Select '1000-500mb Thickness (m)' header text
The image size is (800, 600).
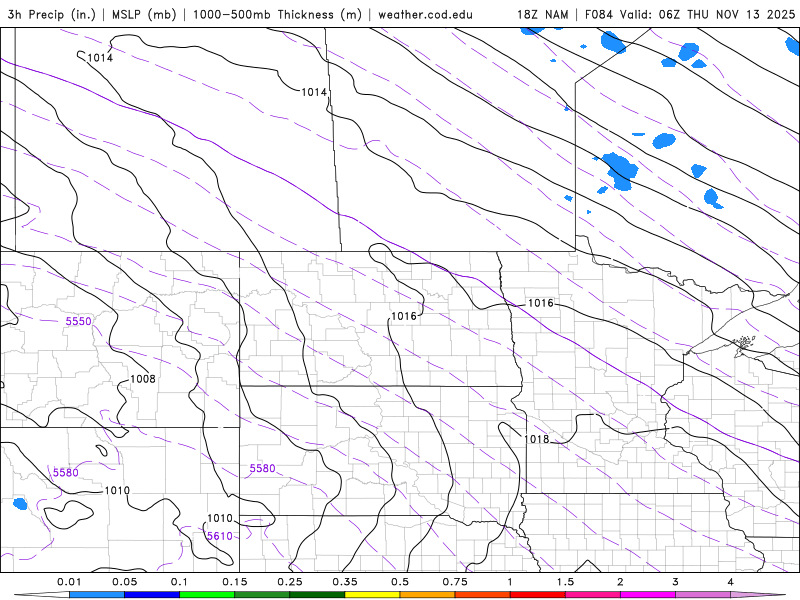click(x=277, y=14)
